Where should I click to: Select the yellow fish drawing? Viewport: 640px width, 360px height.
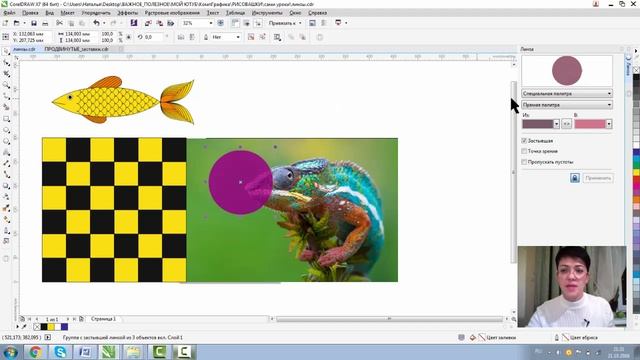[123, 100]
